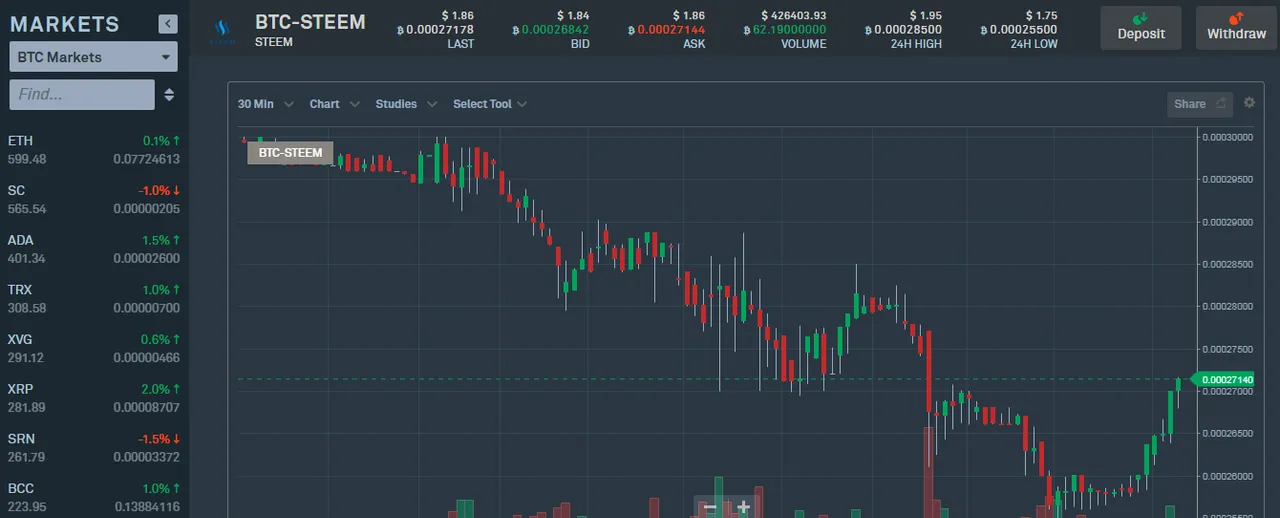The height and width of the screenshot is (518, 1280).
Task: Open the Select Tool dropdown
Action: click(x=489, y=104)
